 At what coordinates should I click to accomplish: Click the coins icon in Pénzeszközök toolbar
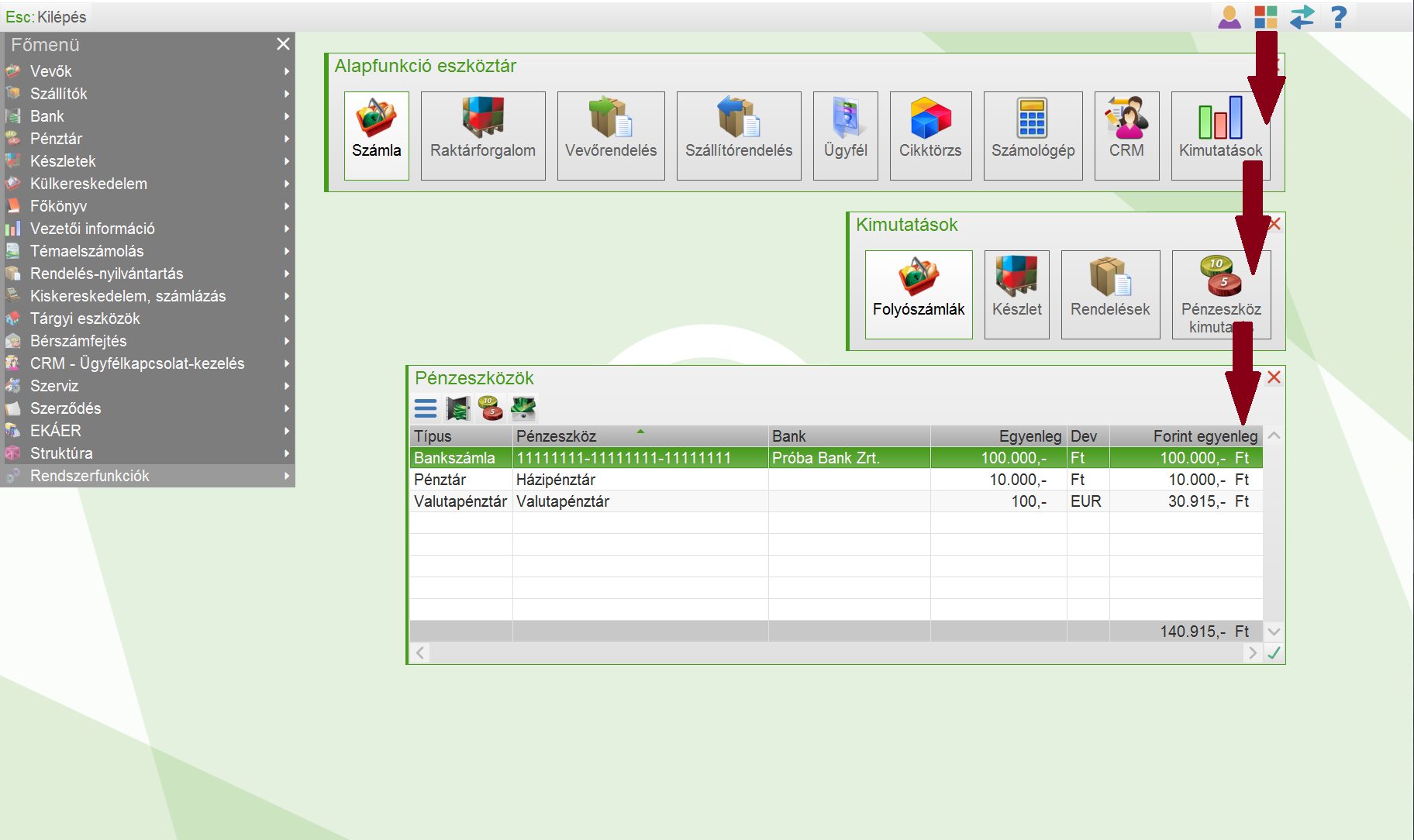[x=491, y=408]
